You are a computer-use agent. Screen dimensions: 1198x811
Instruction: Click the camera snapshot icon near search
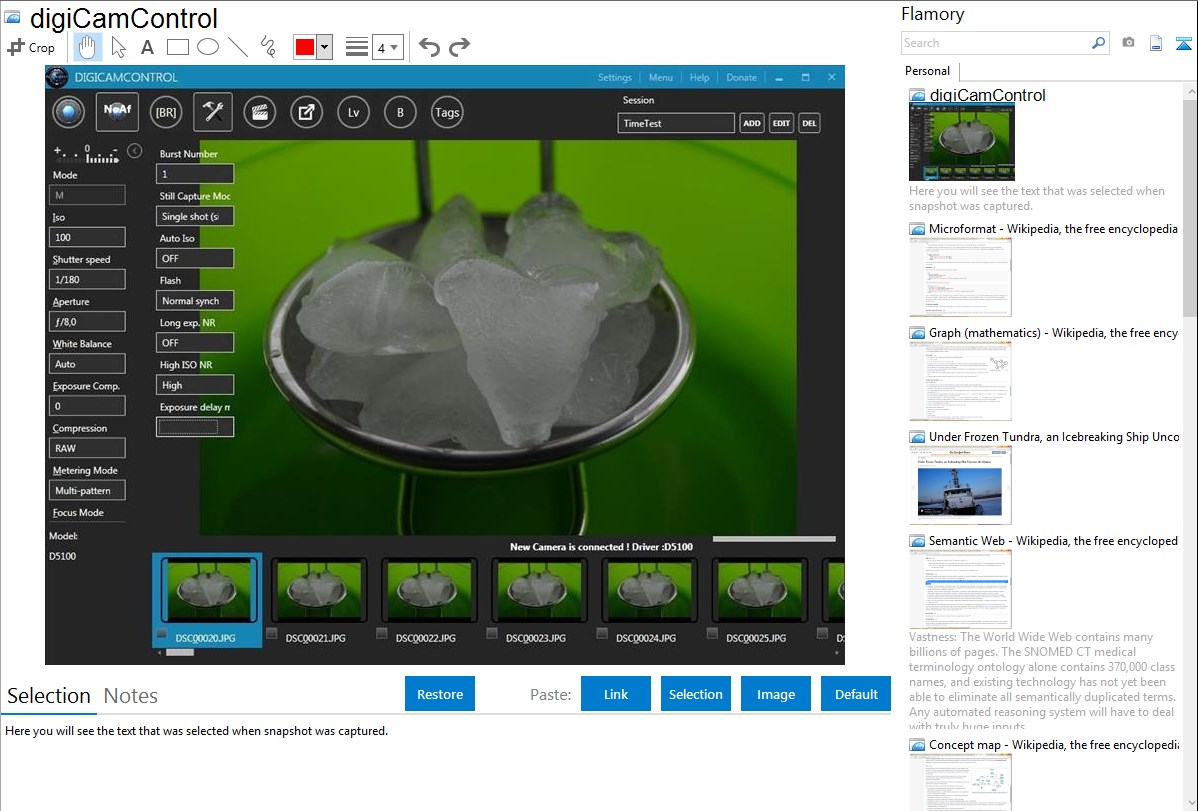(x=1128, y=43)
